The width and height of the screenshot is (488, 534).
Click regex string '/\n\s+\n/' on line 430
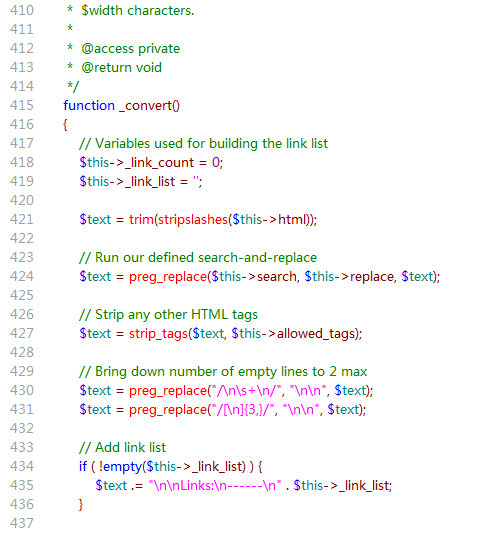248,391
